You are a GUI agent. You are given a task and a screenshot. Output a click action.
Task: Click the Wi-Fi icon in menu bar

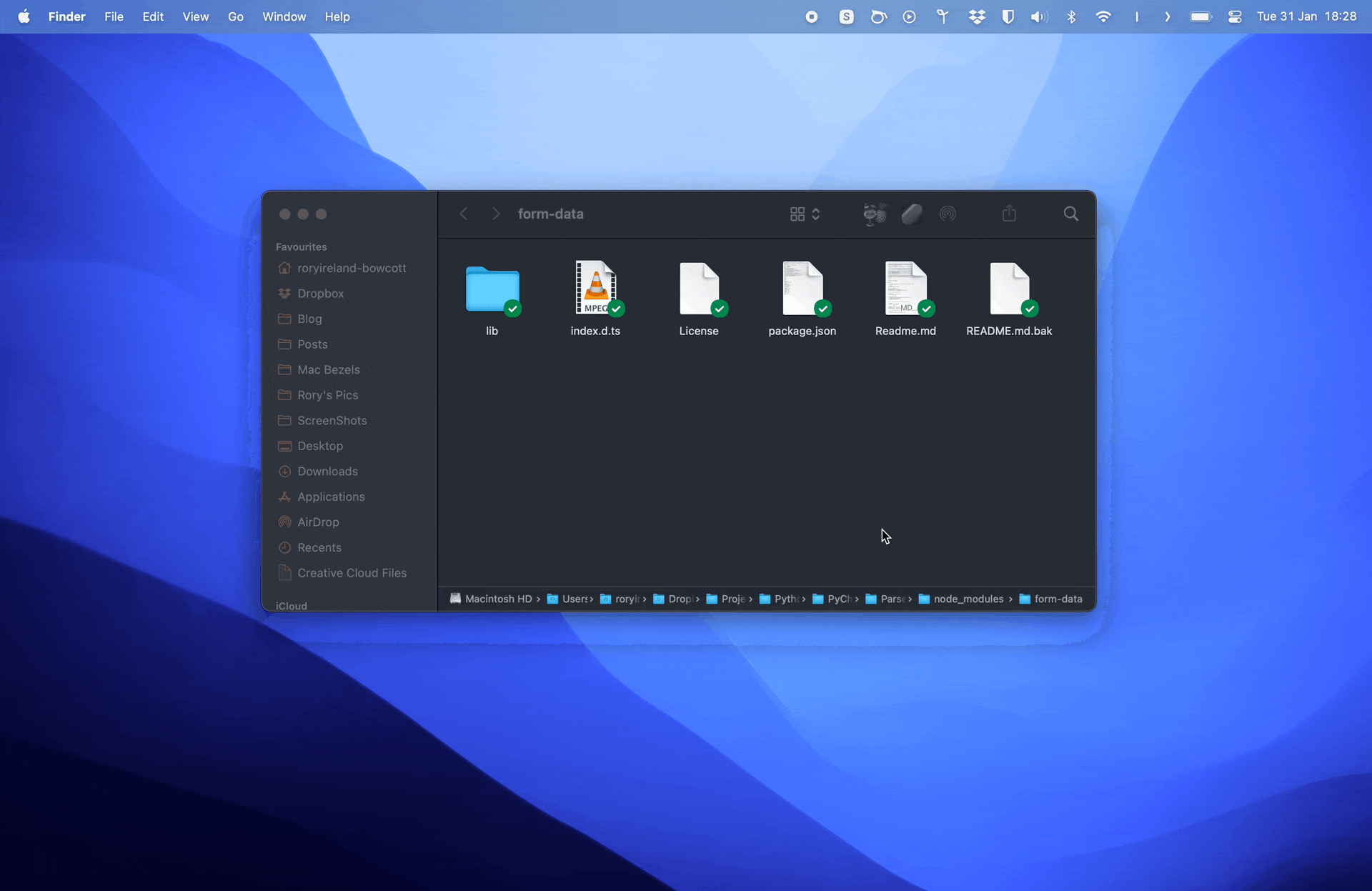click(x=1104, y=17)
